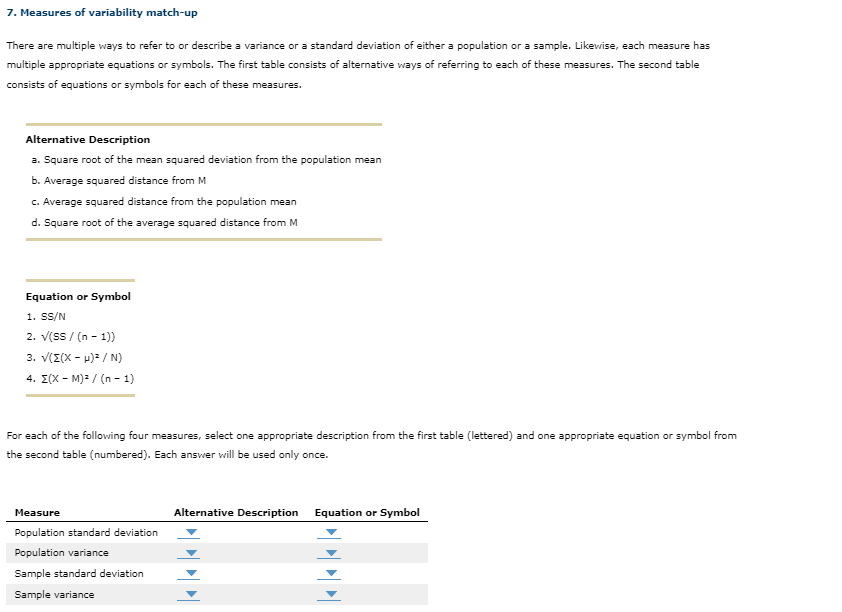
Task: Open the Equation or Symbol dropdown for Sample variance
Action: coord(329,594)
